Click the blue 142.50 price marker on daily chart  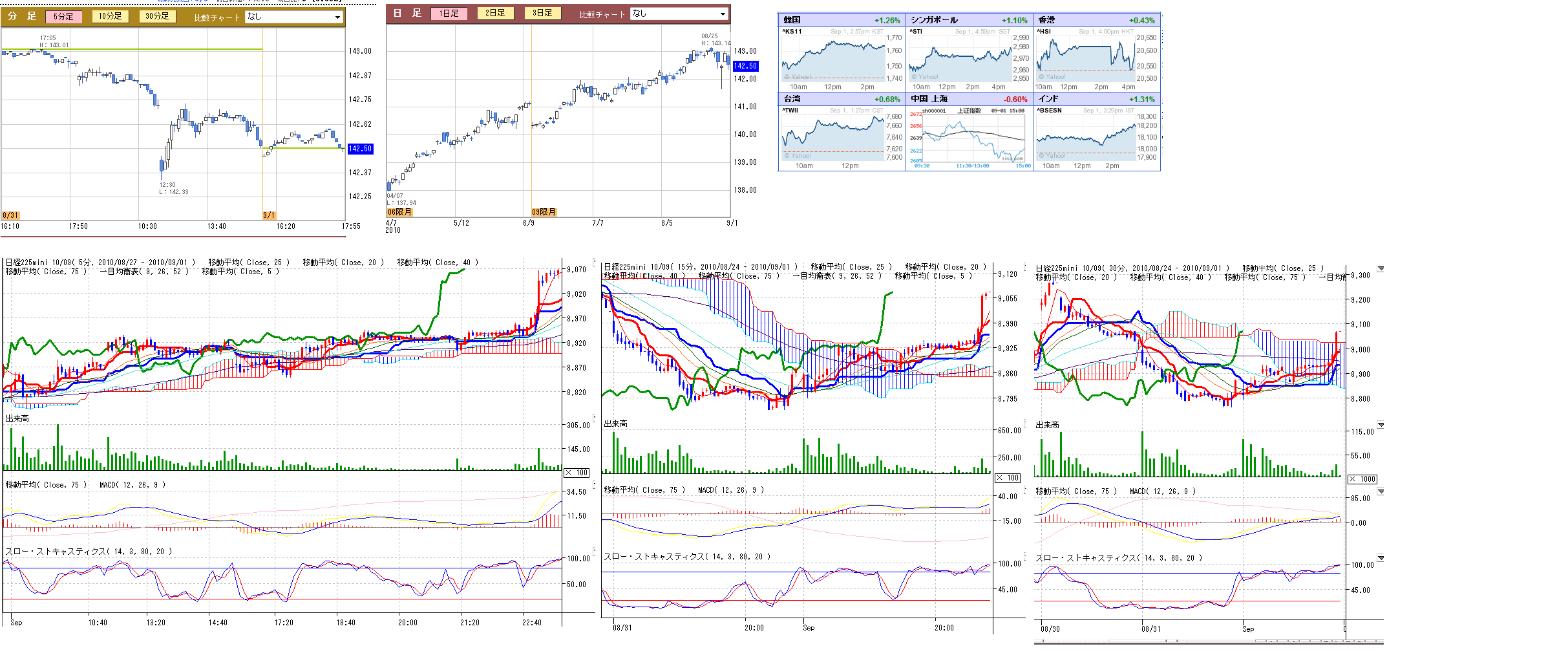click(x=745, y=66)
